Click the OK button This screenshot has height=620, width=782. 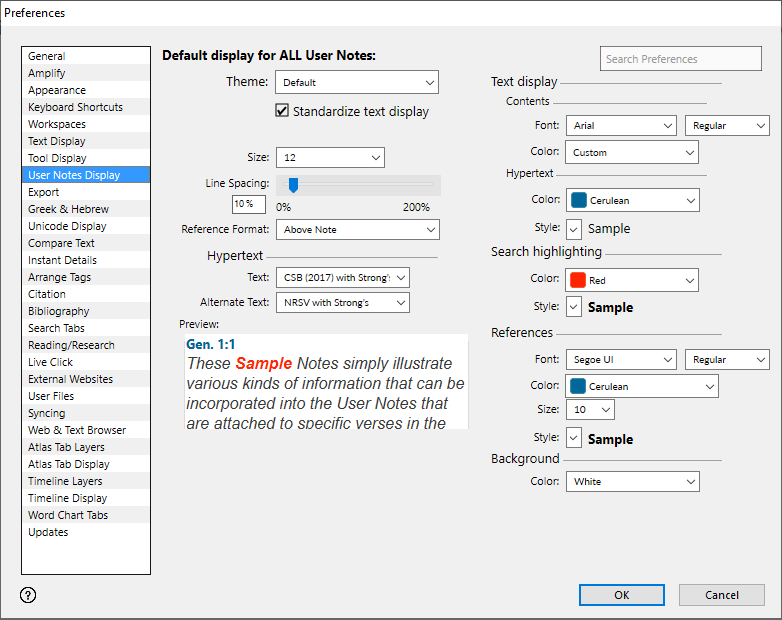(621, 595)
